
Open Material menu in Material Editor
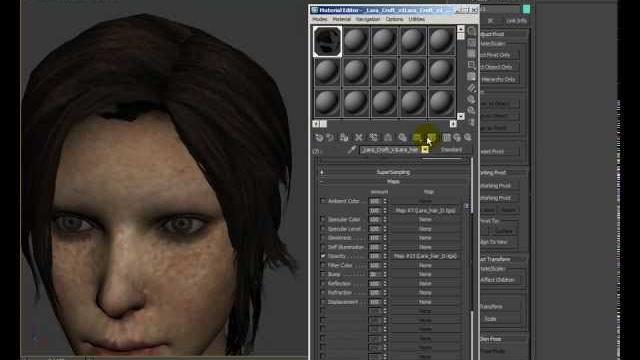(342, 19)
